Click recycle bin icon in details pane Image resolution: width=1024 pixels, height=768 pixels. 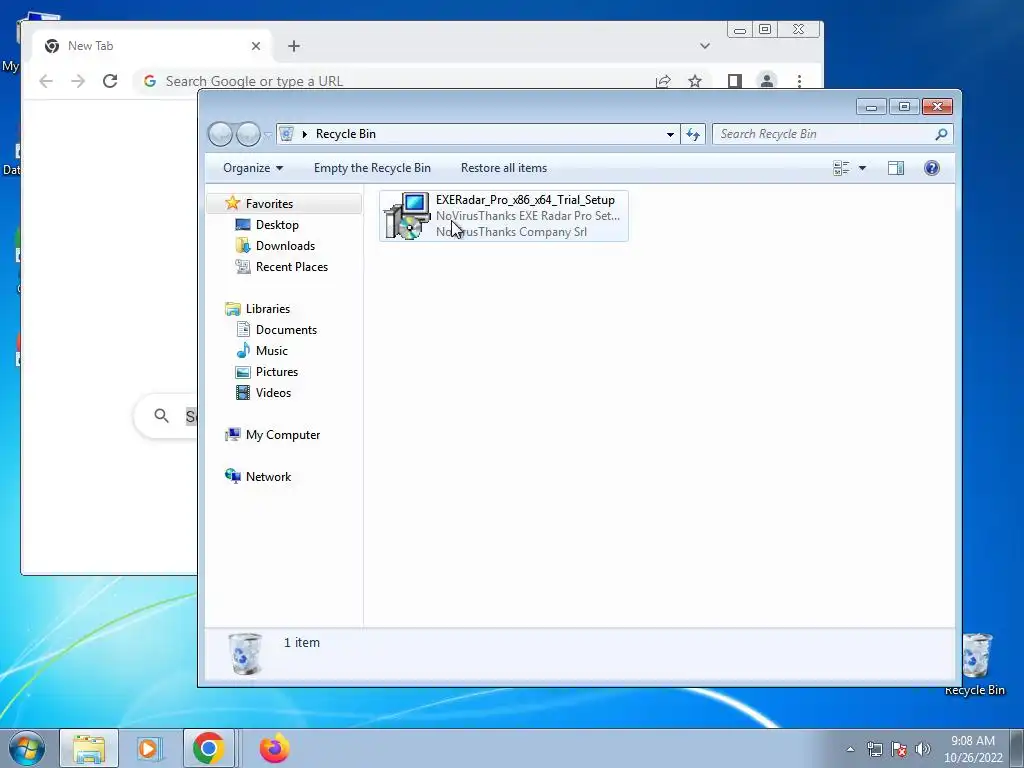click(246, 654)
